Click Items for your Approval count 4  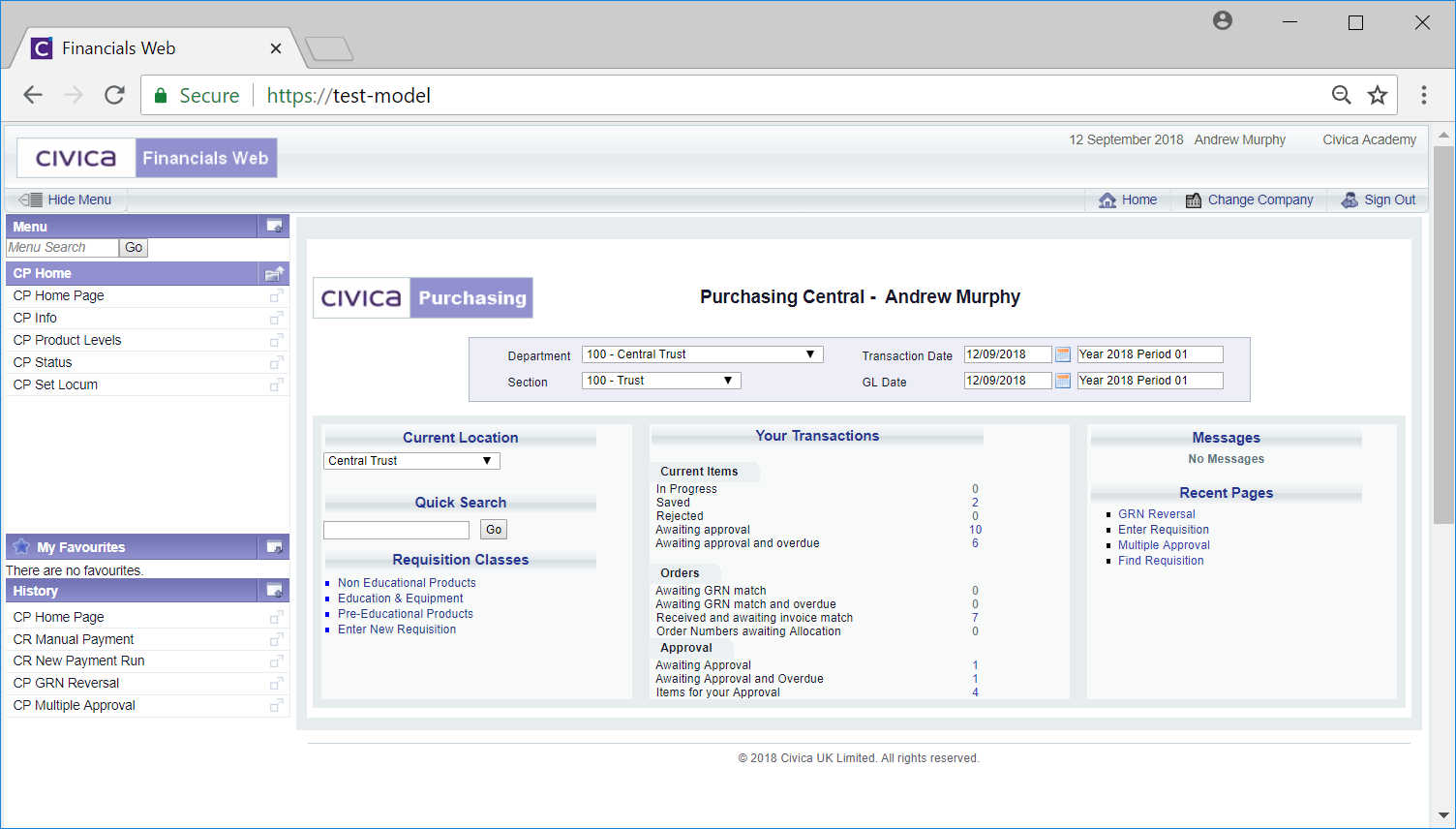975,692
